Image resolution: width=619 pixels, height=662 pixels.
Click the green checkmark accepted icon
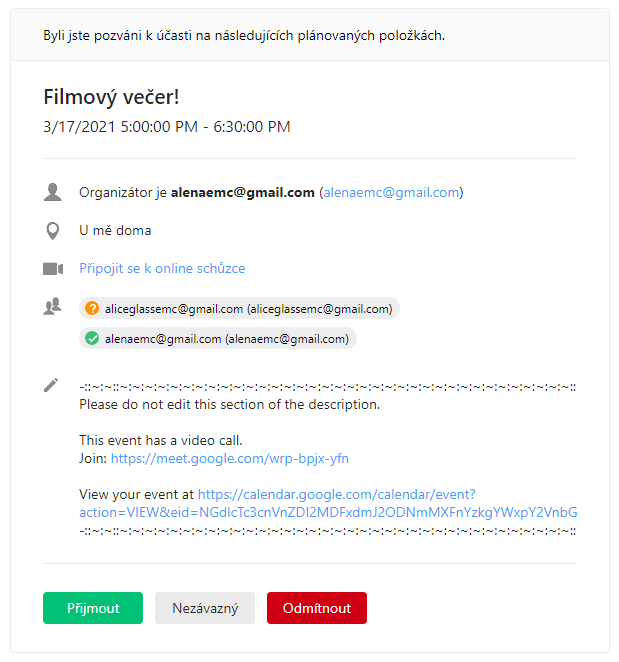[92, 339]
